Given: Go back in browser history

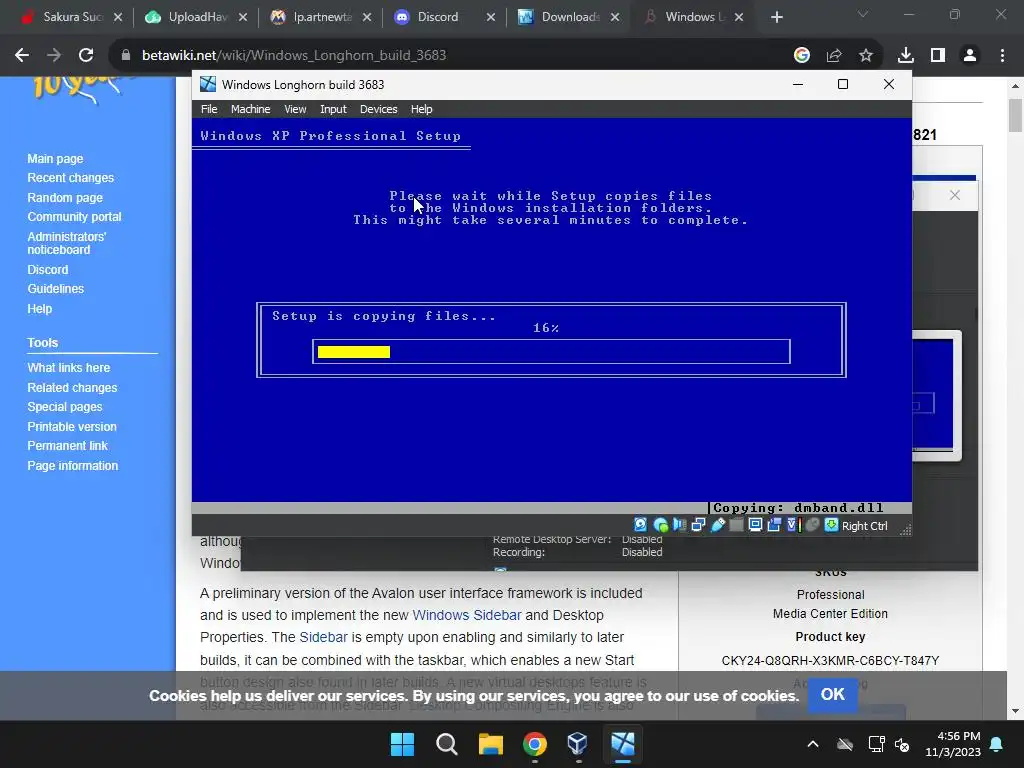Looking at the screenshot, I should (22, 55).
